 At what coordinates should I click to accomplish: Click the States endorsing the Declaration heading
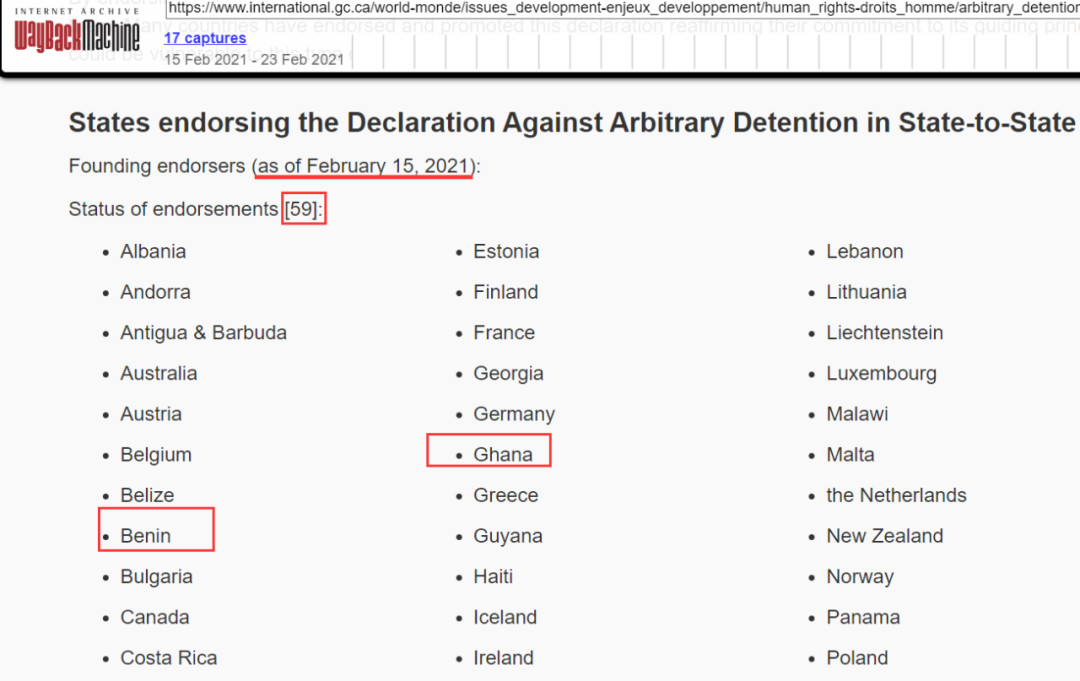point(572,123)
